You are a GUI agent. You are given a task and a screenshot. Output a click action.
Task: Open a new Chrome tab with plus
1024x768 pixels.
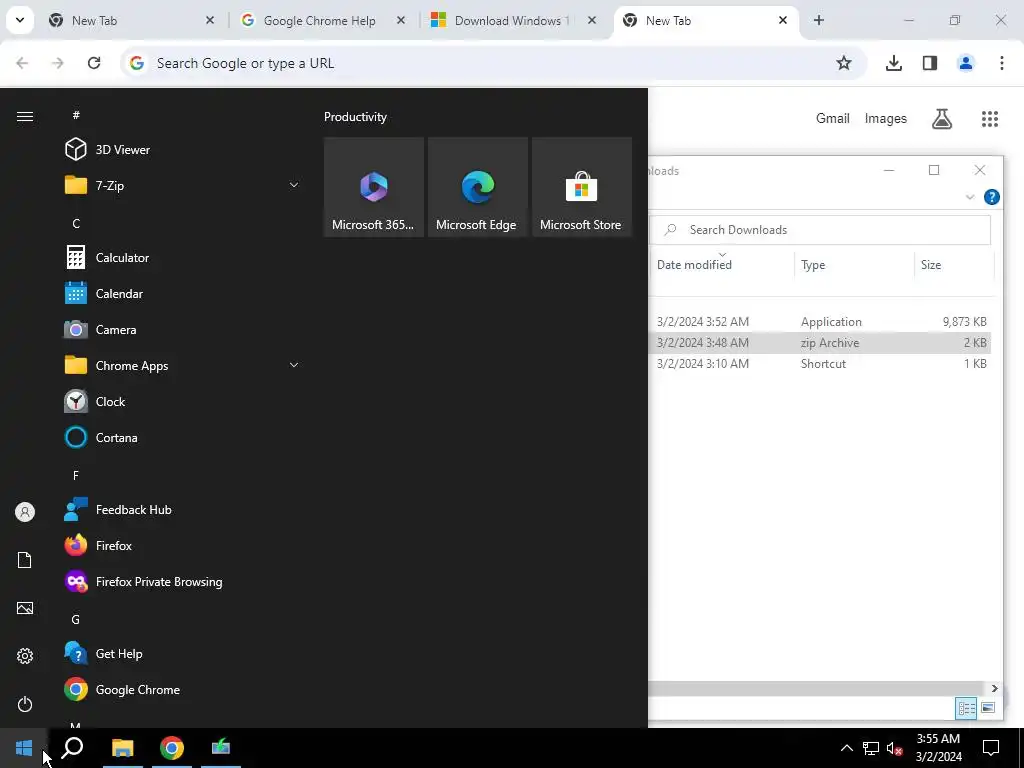pos(819,20)
